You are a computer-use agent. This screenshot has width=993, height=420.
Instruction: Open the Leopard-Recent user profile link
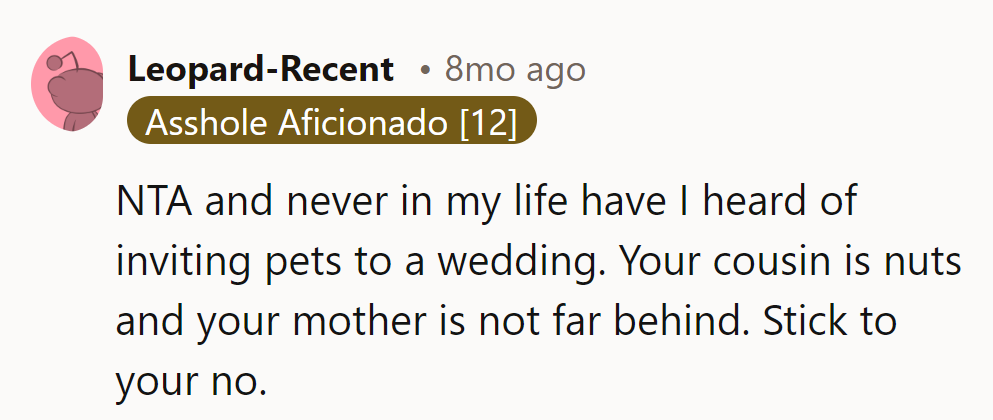tap(260, 70)
